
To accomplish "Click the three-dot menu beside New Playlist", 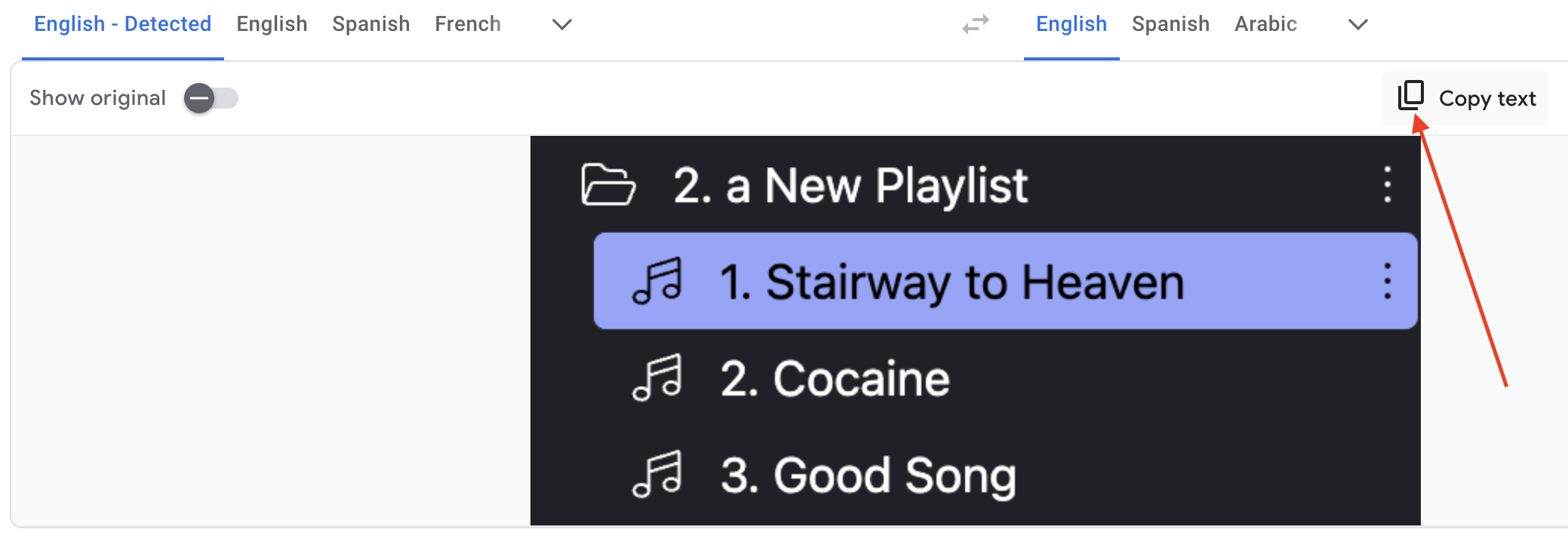I will click(1387, 185).
